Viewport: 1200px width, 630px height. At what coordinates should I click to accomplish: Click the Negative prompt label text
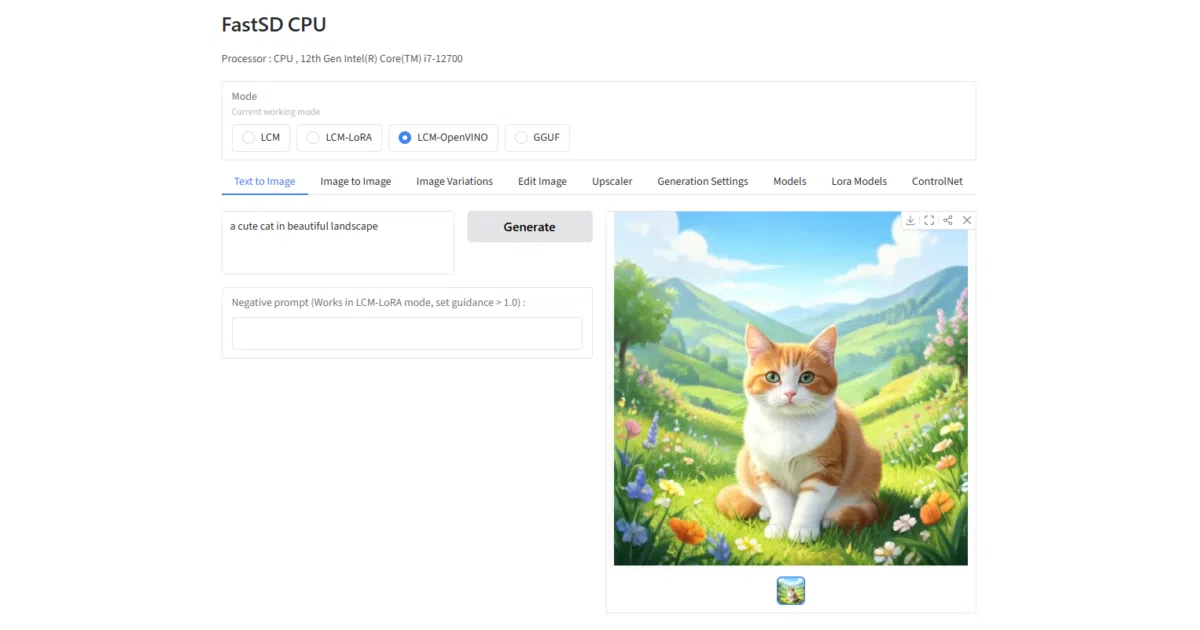click(379, 302)
